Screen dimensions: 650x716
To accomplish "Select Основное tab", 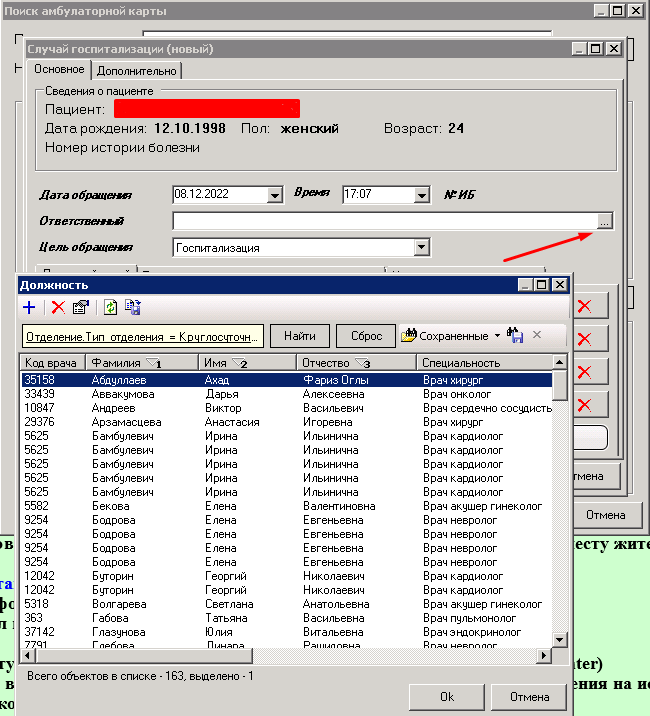I will (59, 69).
